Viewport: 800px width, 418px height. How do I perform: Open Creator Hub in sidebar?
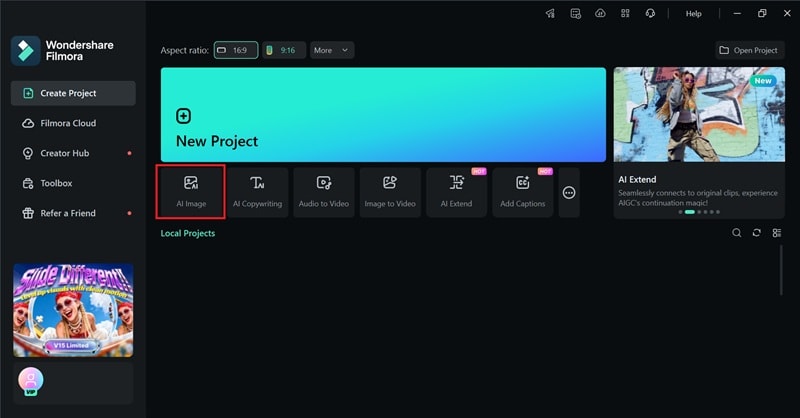[73, 153]
